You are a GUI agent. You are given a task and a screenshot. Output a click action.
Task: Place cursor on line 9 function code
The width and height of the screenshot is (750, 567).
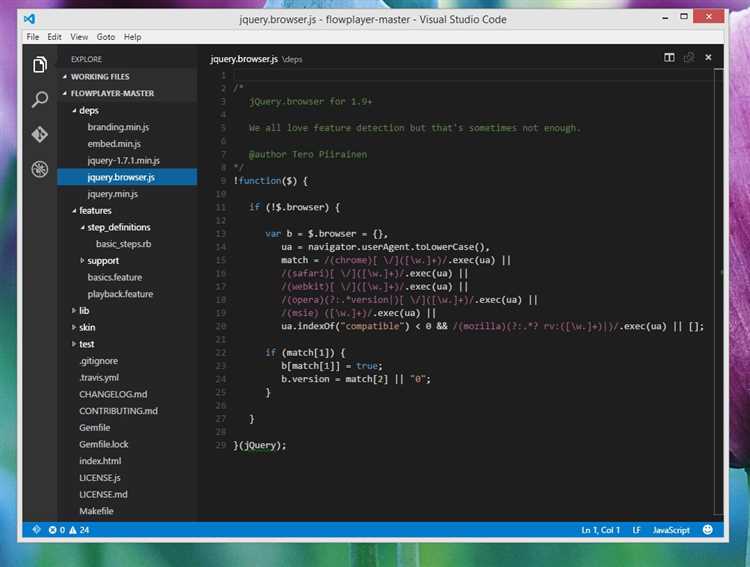271,181
